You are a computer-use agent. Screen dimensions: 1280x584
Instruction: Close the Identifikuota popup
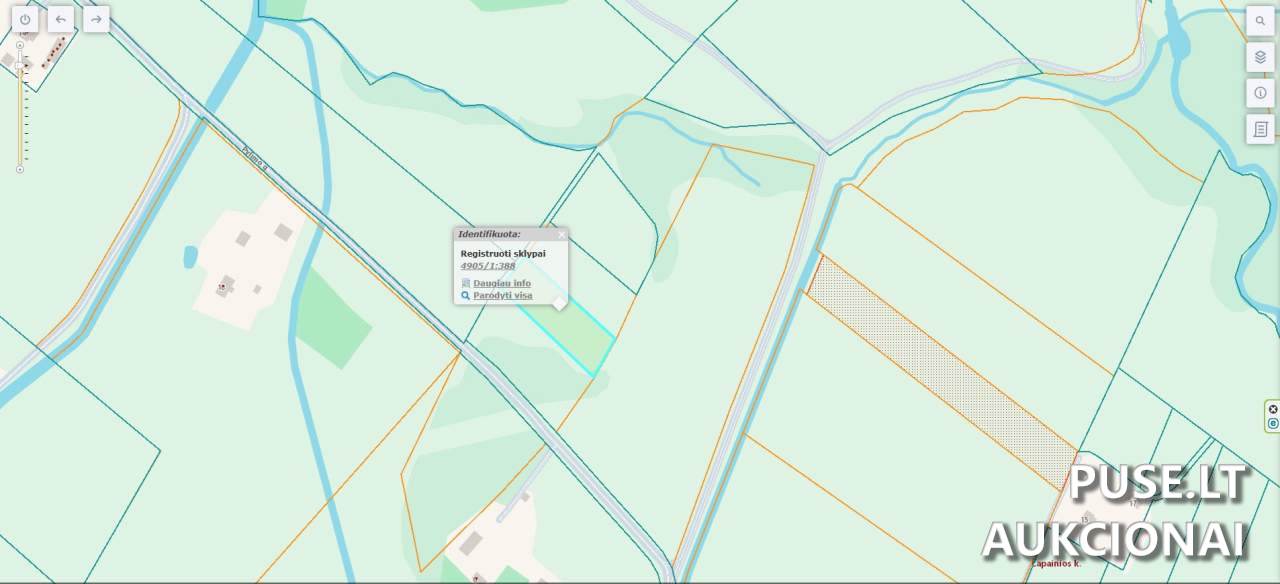tap(561, 235)
